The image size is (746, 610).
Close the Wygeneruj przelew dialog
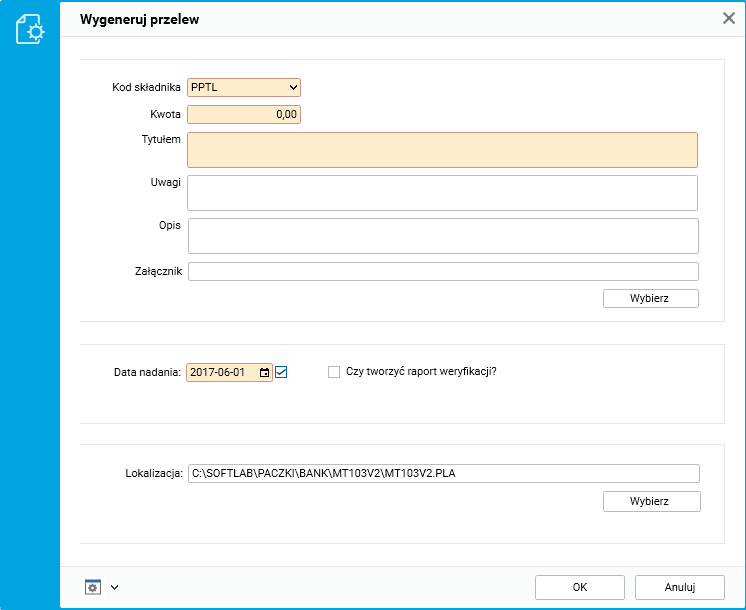click(730, 18)
